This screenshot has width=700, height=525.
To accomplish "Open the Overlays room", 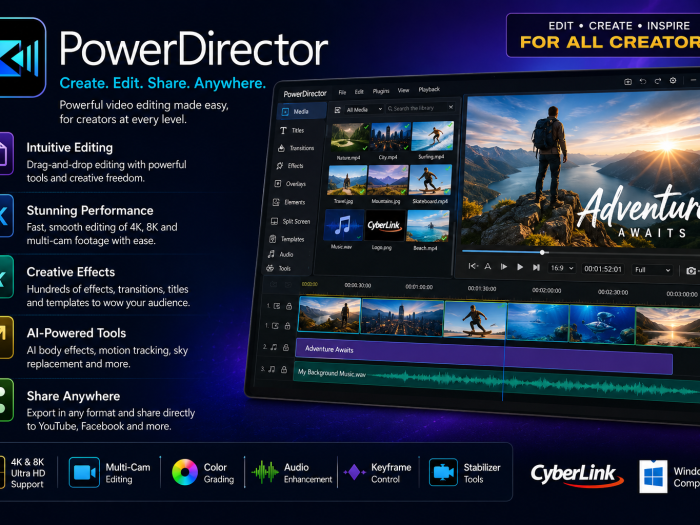I will pyautogui.click(x=290, y=183).
